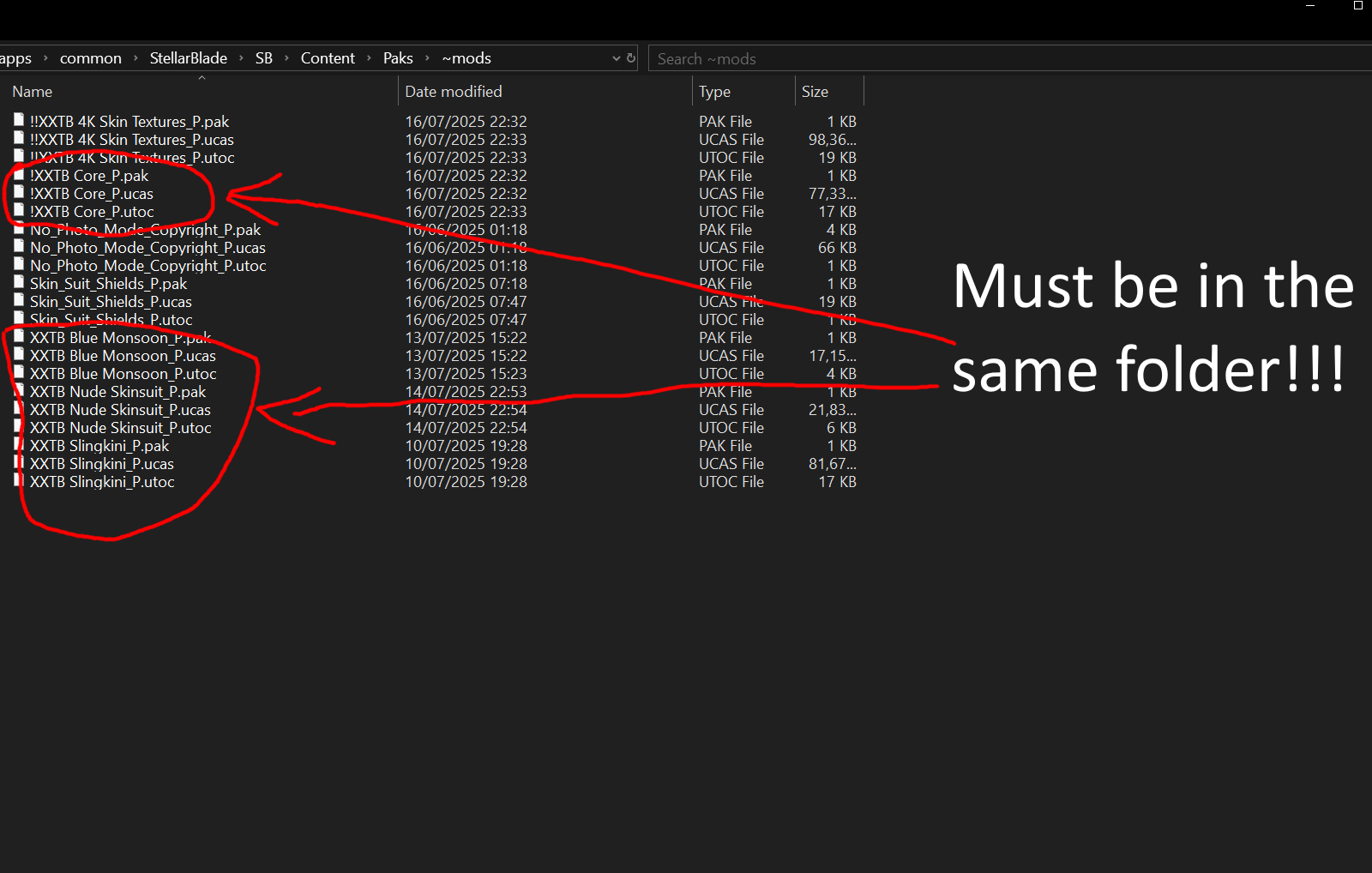
Task: Click the date 16/06/2025 07:18
Action: coord(466,284)
